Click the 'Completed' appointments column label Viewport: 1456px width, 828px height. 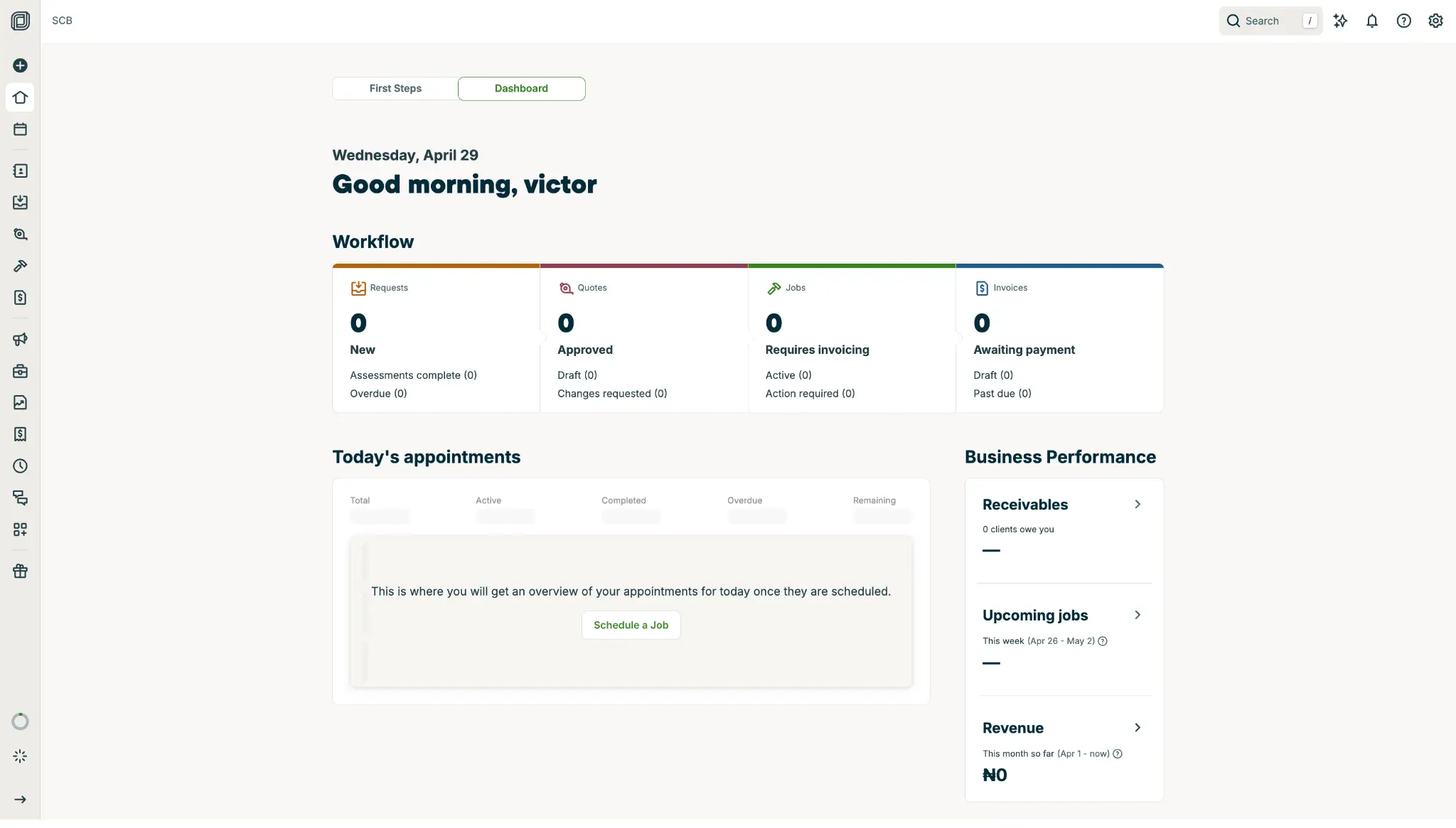623,500
